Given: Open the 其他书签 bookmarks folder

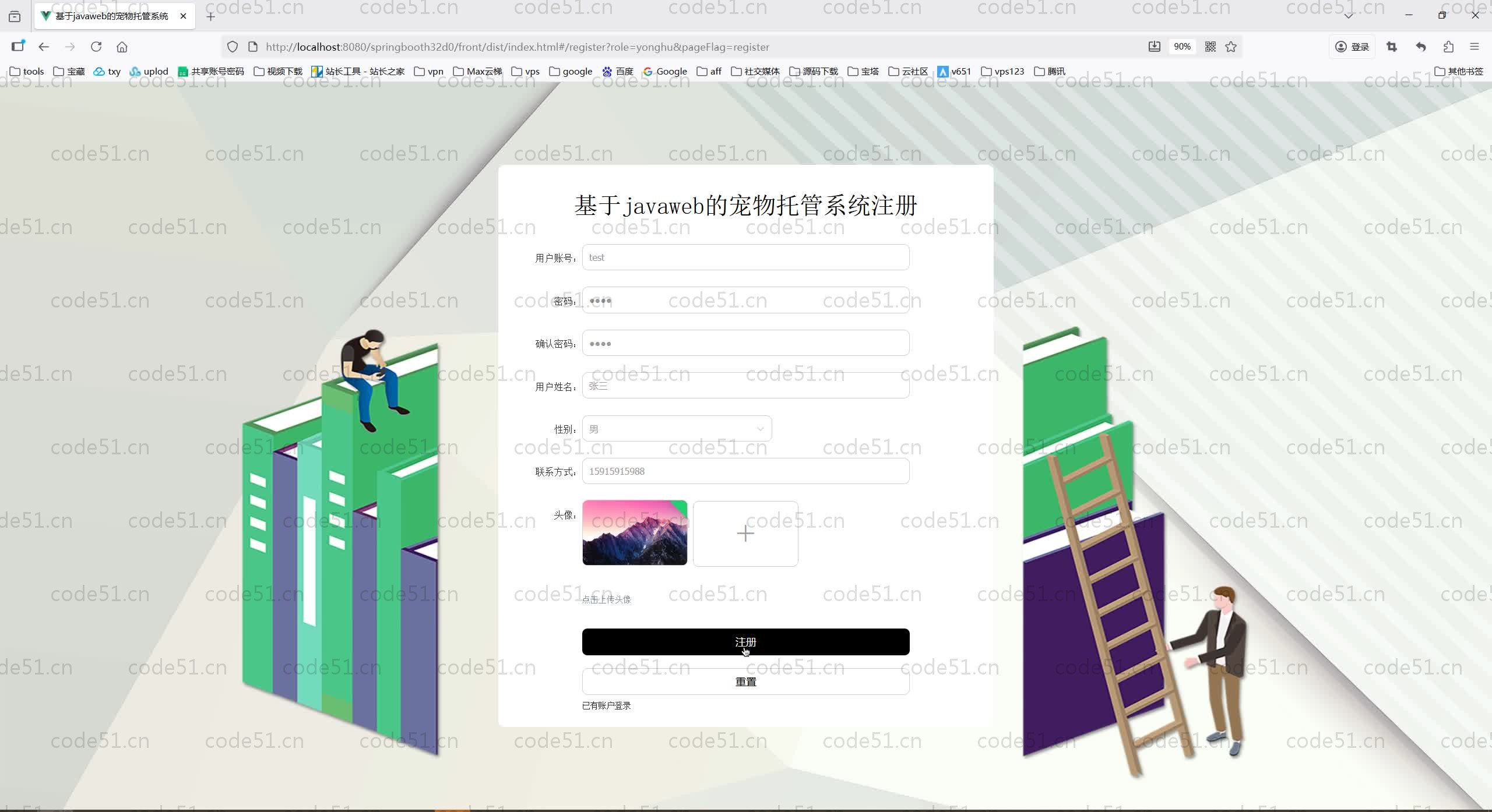Looking at the screenshot, I should (x=1459, y=71).
